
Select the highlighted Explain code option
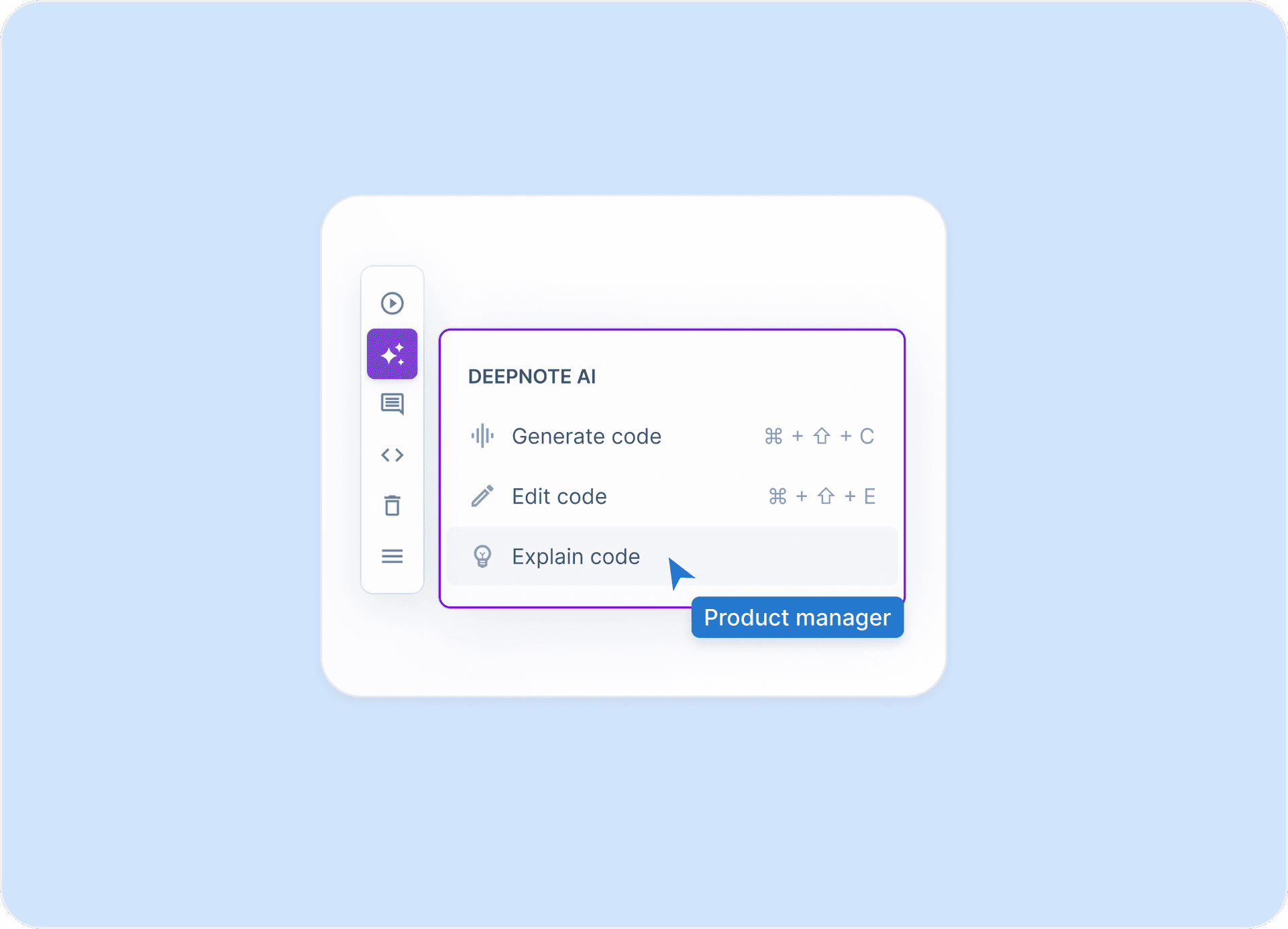coord(576,557)
